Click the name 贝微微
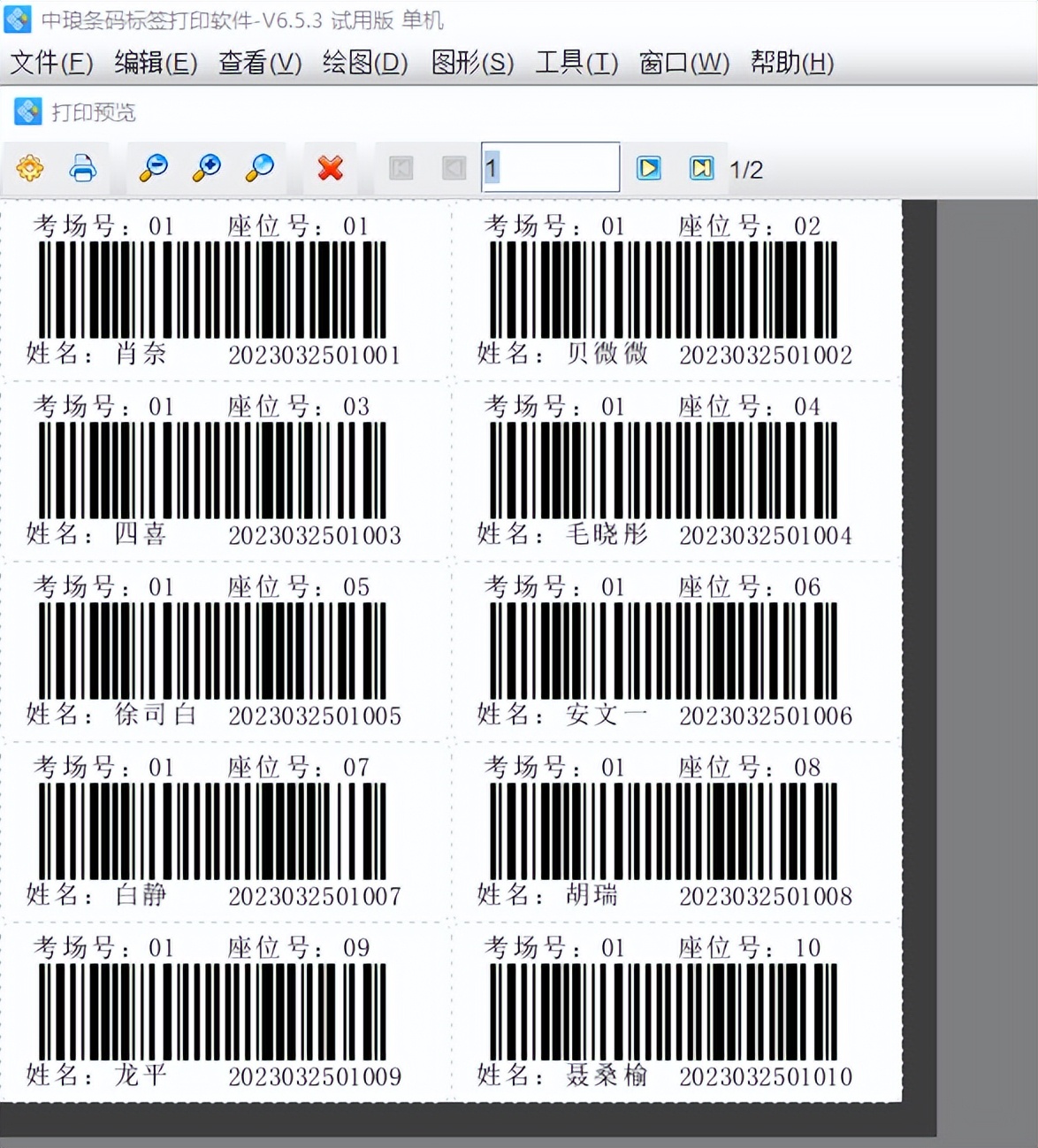 607,354
